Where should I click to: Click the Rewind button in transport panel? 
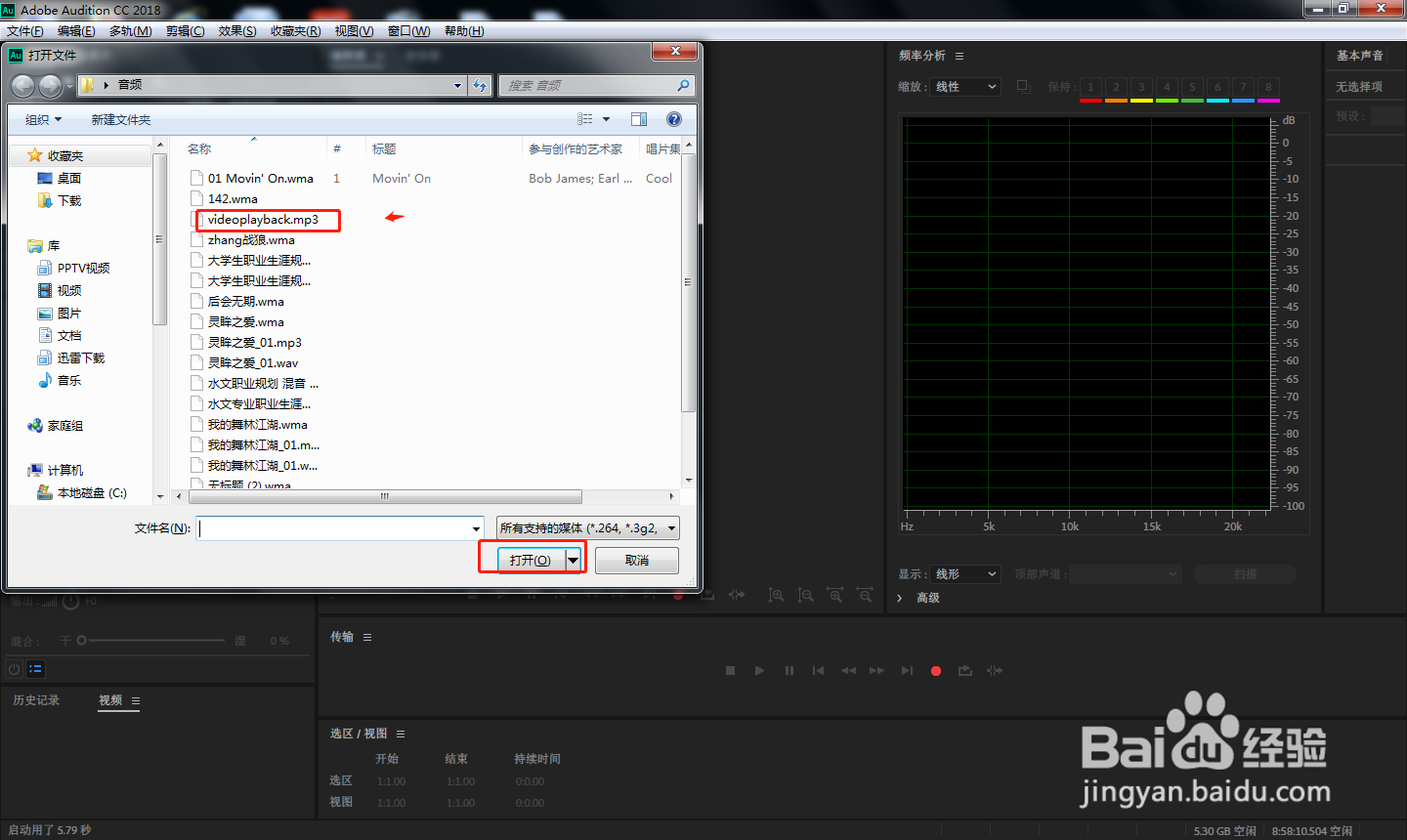[848, 671]
